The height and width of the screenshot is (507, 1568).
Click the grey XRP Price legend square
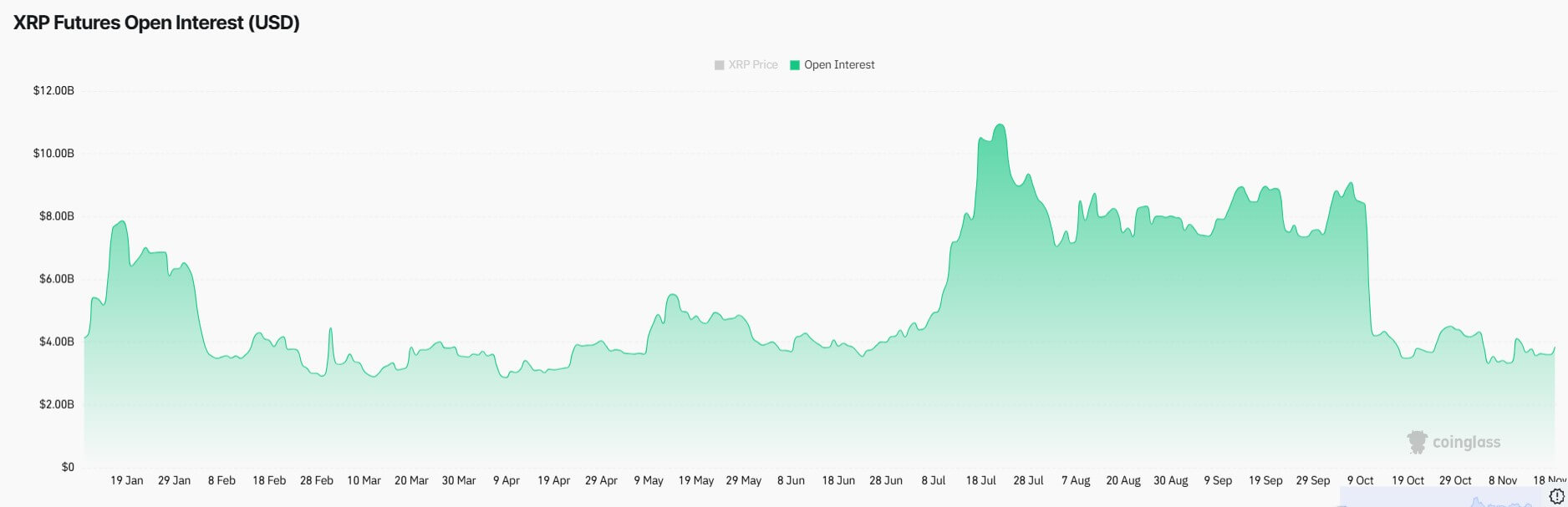[719, 65]
